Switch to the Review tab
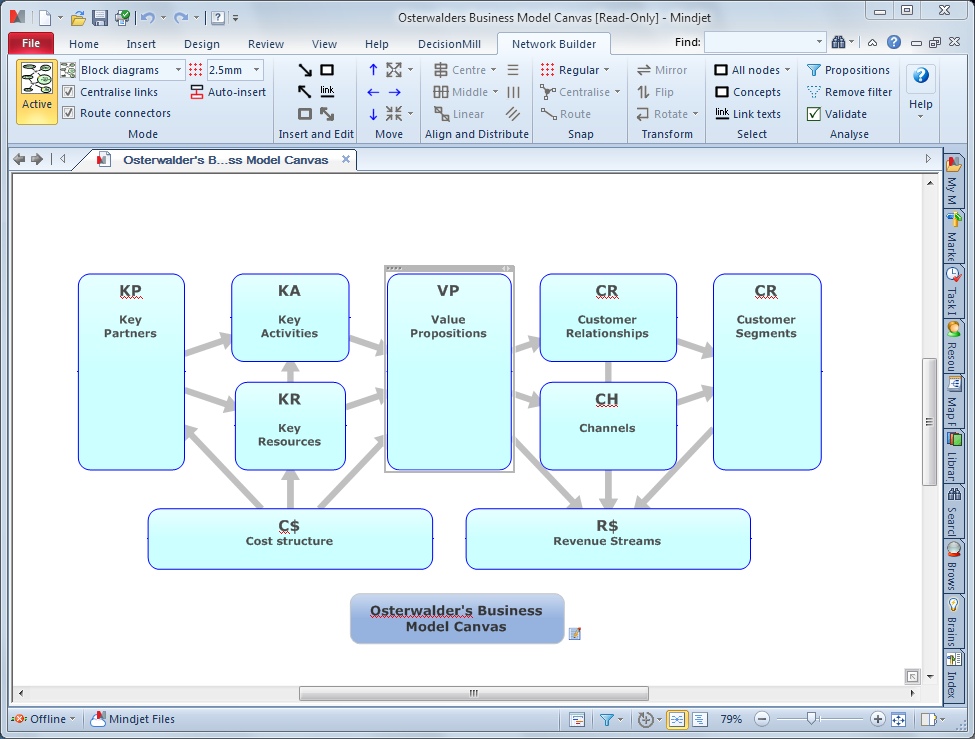975x739 pixels. click(x=266, y=44)
